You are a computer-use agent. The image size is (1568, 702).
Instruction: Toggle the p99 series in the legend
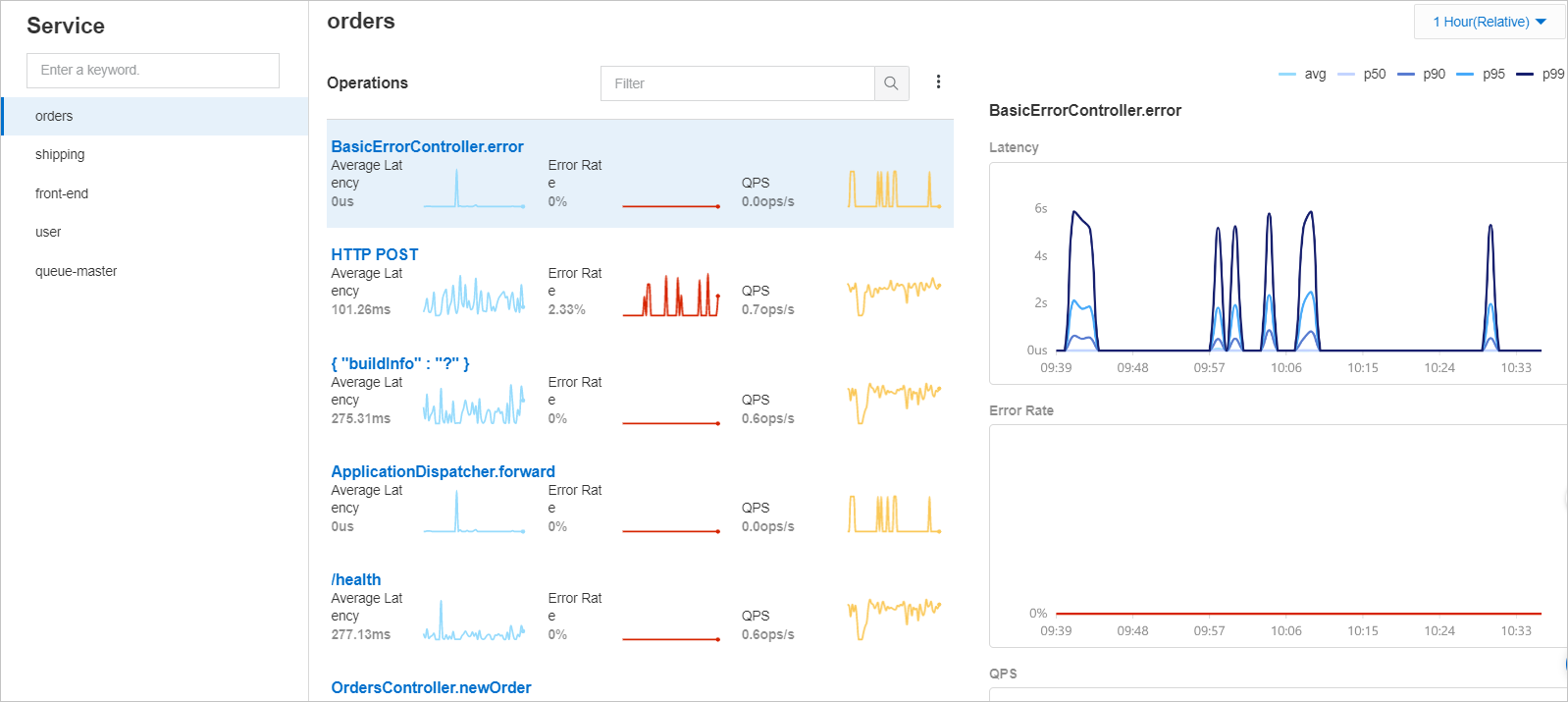click(1541, 74)
